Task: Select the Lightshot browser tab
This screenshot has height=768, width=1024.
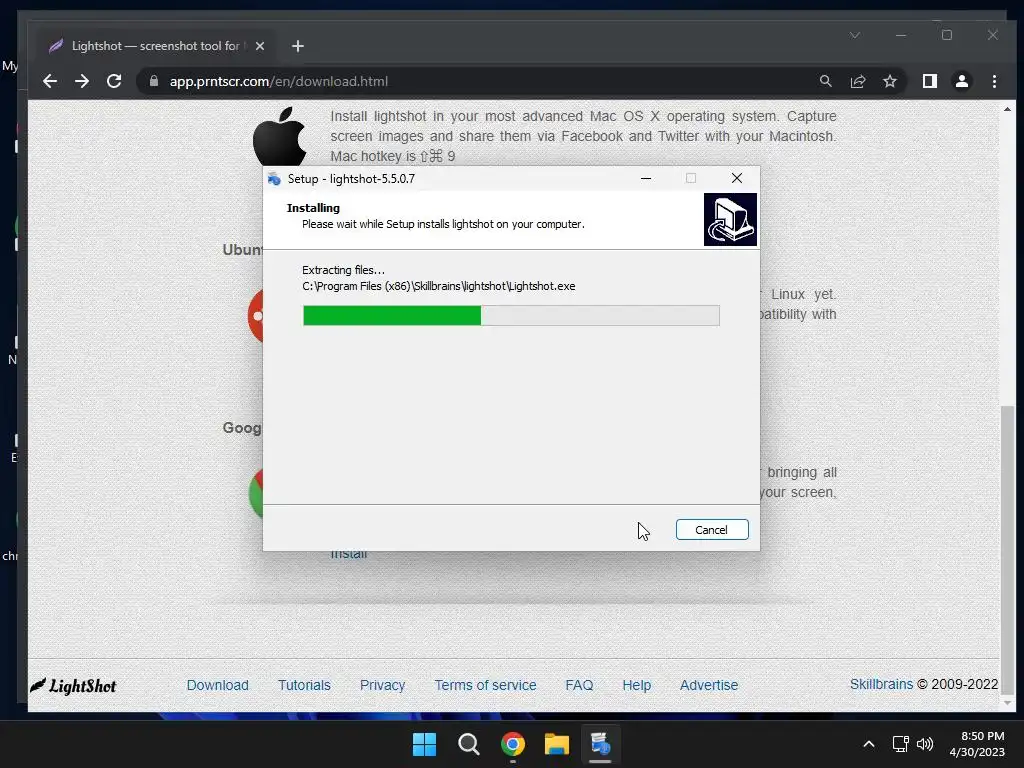Action: coord(155,46)
